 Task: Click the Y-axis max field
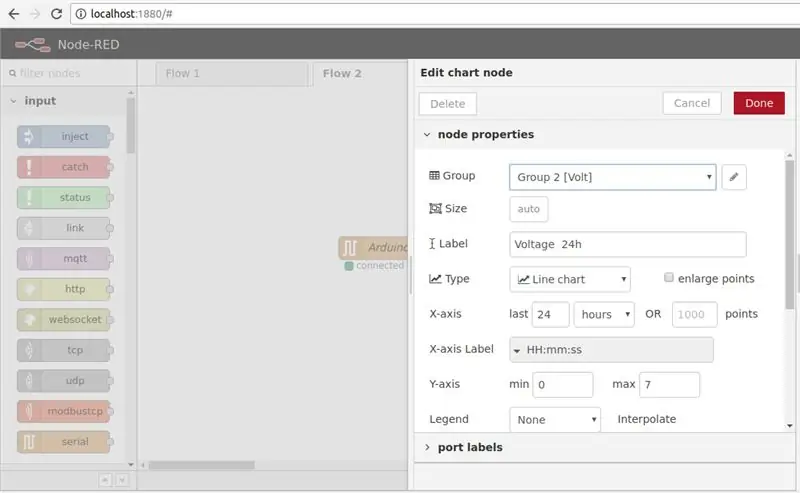669,385
